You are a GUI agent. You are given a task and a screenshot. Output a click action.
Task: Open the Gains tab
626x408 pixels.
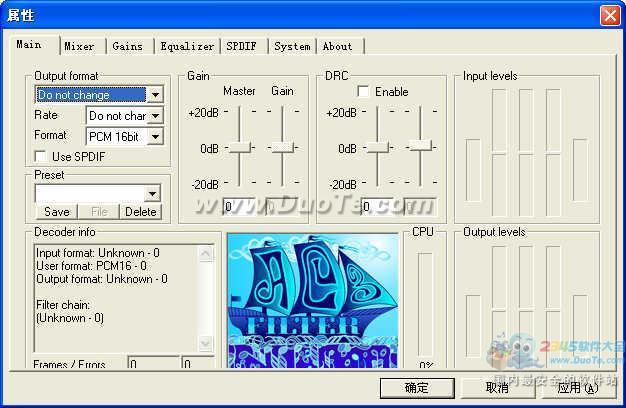click(x=127, y=46)
